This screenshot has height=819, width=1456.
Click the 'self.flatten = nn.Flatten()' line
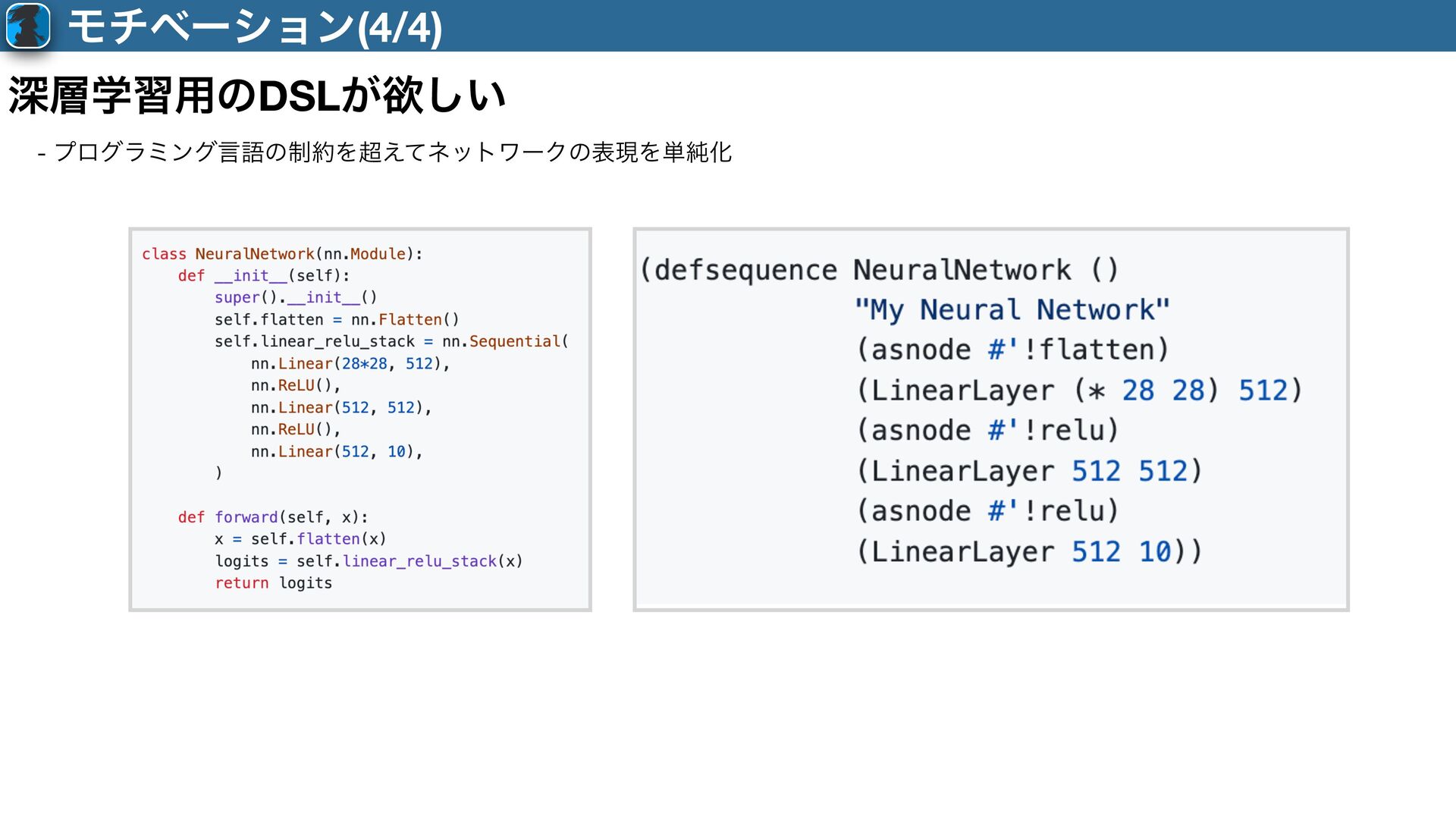[x=337, y=320]
